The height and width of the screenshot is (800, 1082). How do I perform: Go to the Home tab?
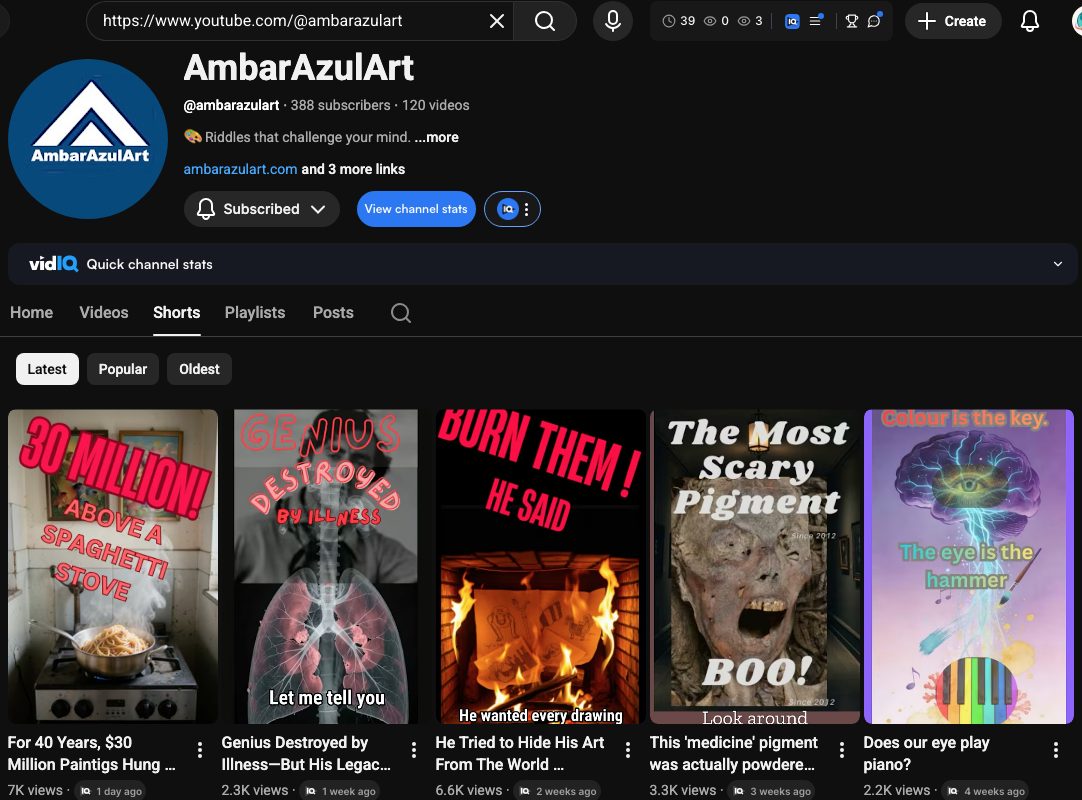32,313
